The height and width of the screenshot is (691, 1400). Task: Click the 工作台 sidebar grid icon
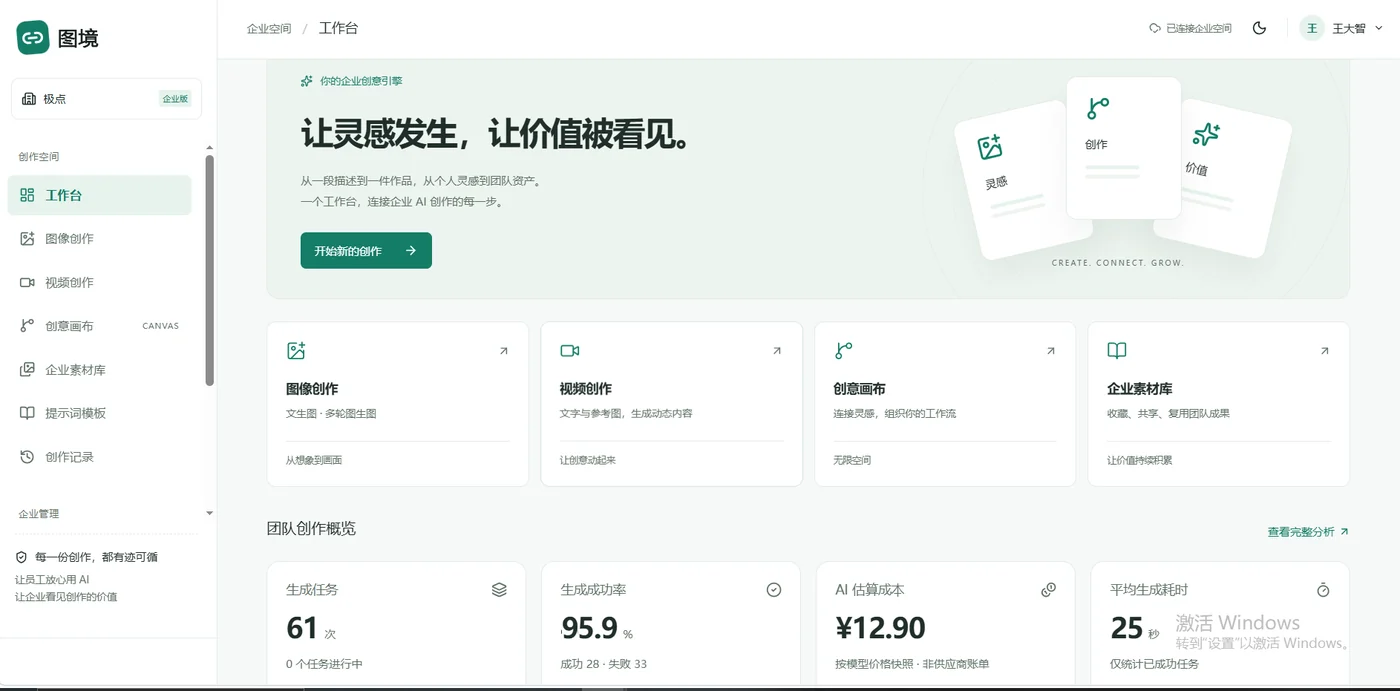tap(27, 195)
